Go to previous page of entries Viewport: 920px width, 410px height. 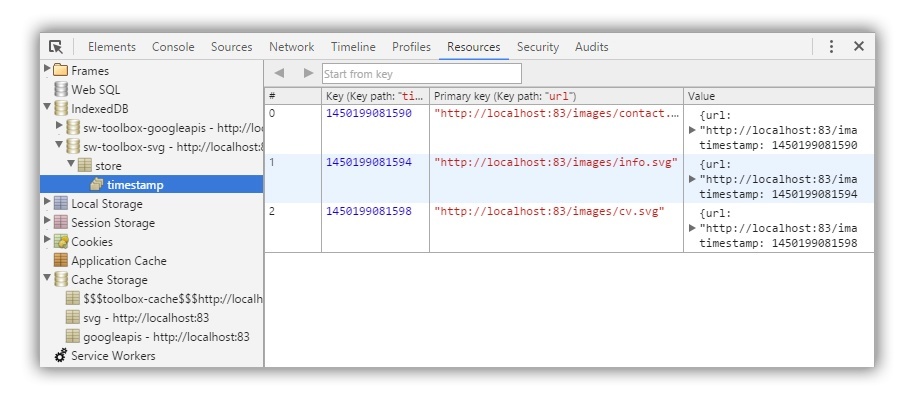pyautogui.click(x=279, y=73)
